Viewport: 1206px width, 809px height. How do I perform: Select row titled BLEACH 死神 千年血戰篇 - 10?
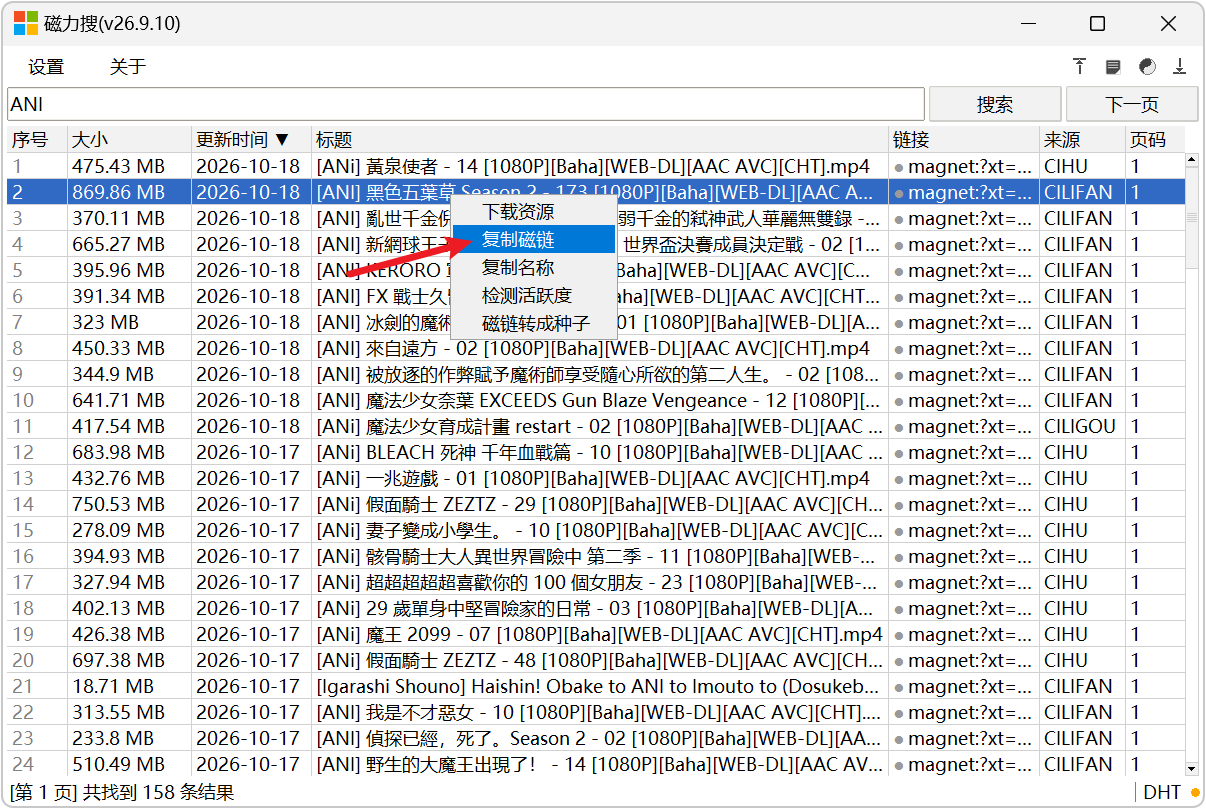[595, 452]
